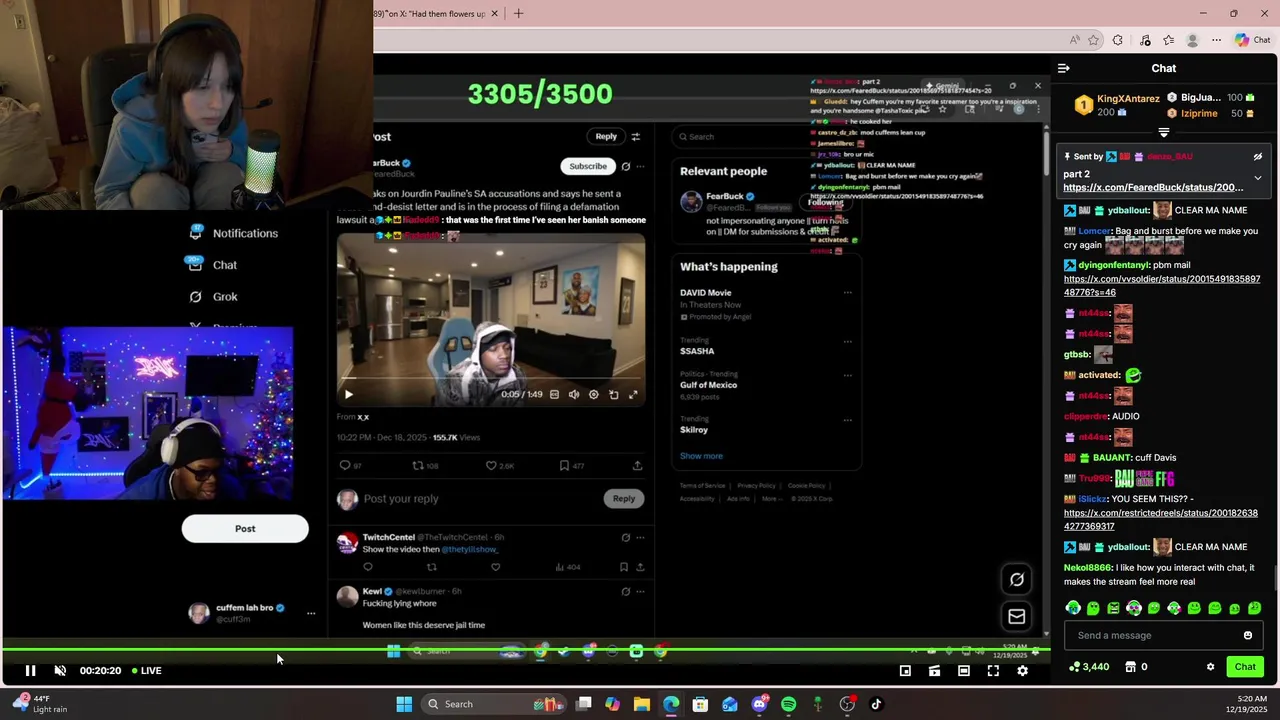Add this page to favorites star
The width and height of the screenshot is (1280, 720).
point(1094,40)
